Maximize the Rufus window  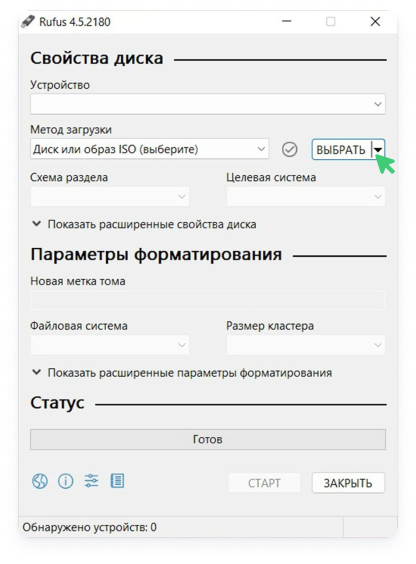[330, 22]
